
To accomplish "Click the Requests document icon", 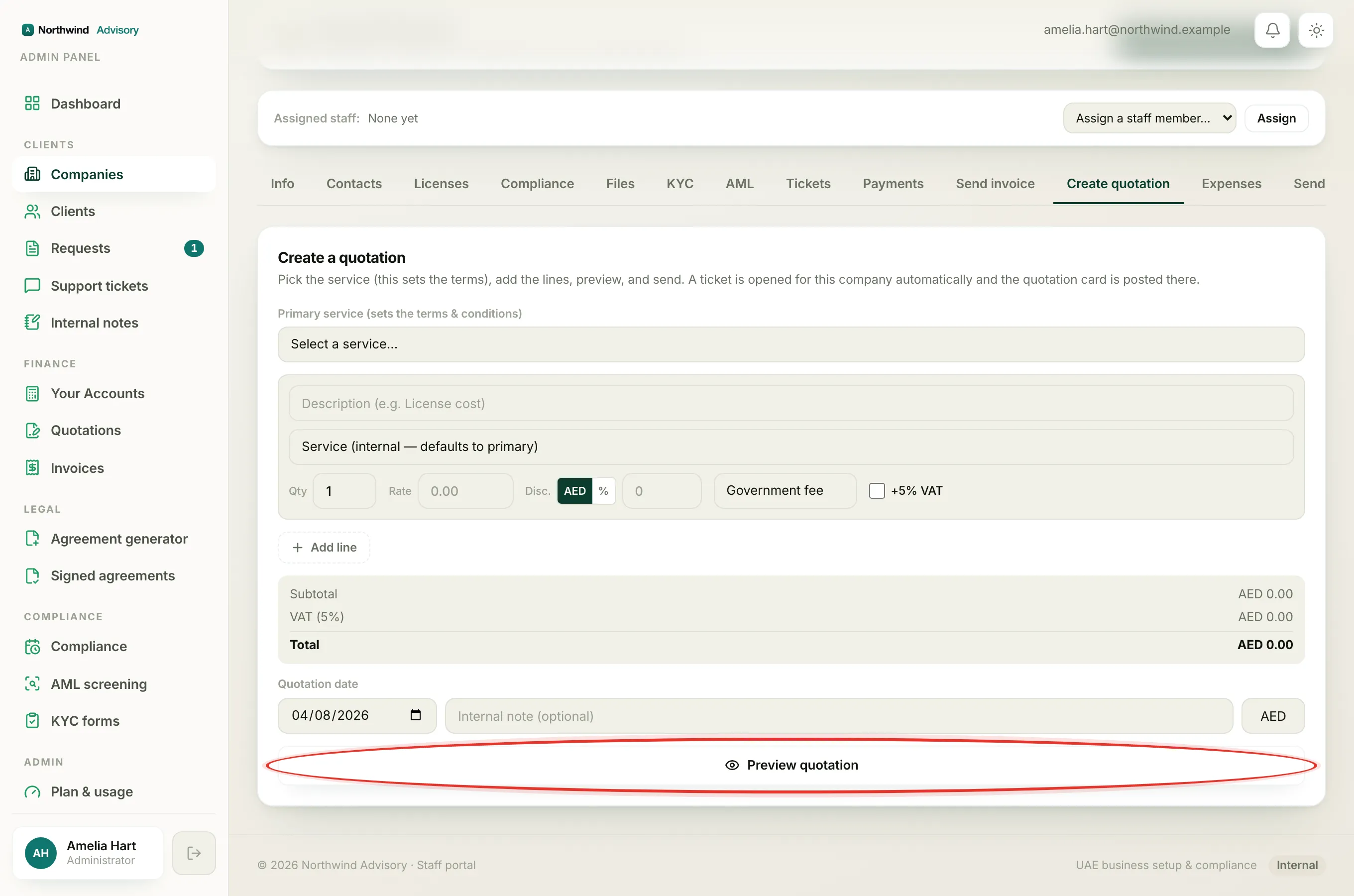I will tap(32, 248).
